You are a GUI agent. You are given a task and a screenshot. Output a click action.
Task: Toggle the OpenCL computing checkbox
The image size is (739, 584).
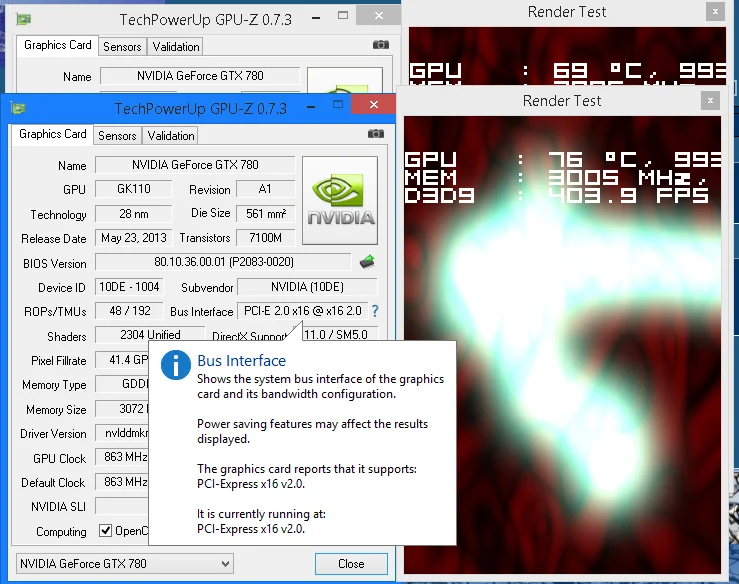[x=105, y=531]
